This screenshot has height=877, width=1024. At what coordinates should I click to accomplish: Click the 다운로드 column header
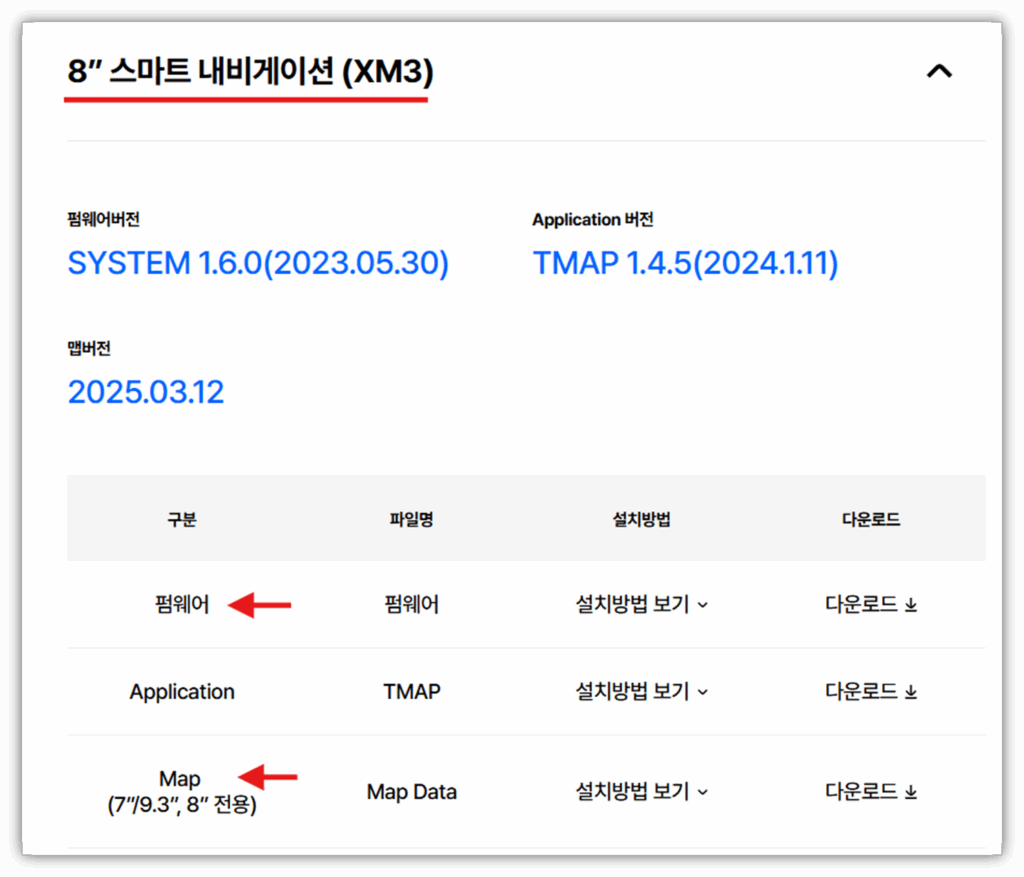pos(871,519)
